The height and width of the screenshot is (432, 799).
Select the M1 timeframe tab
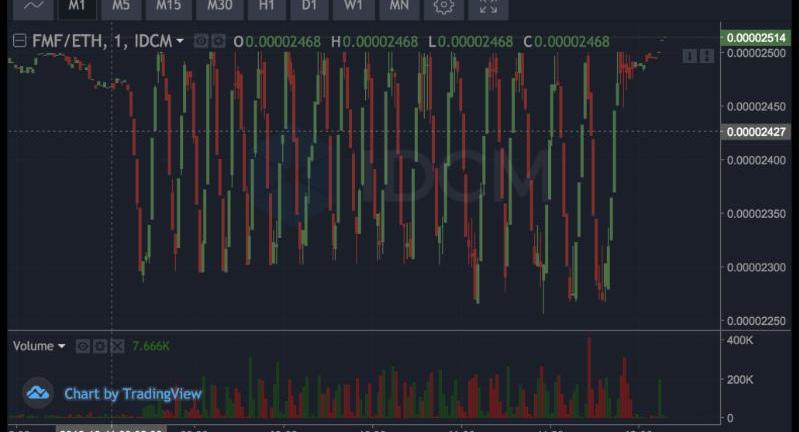coord(77,6)
